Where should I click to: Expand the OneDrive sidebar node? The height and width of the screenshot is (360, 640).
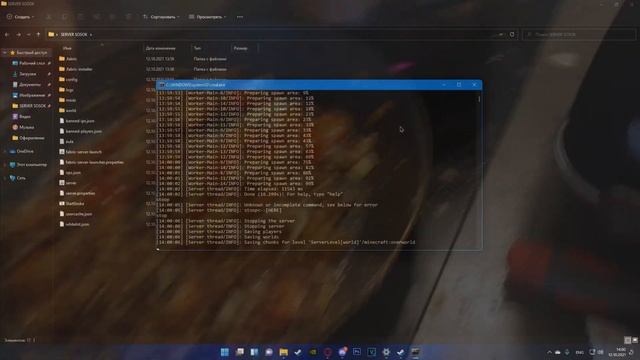pos(4,151)
